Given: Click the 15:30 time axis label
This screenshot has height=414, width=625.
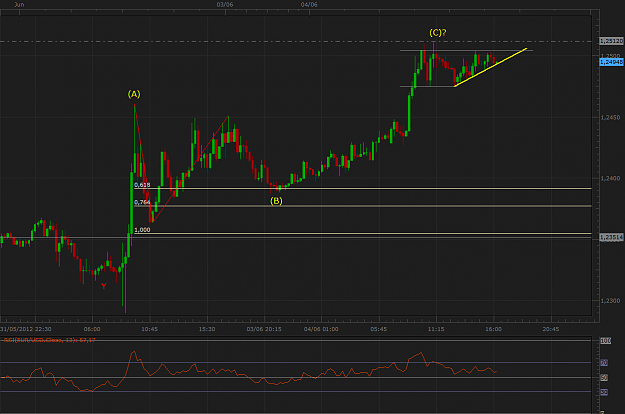Looking at the screenshot, I should click(207, 329).
